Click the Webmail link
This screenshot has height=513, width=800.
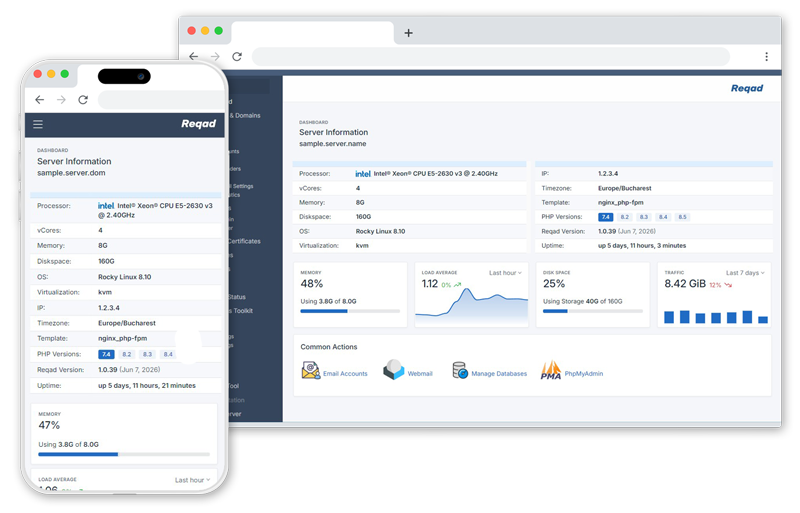420,374
